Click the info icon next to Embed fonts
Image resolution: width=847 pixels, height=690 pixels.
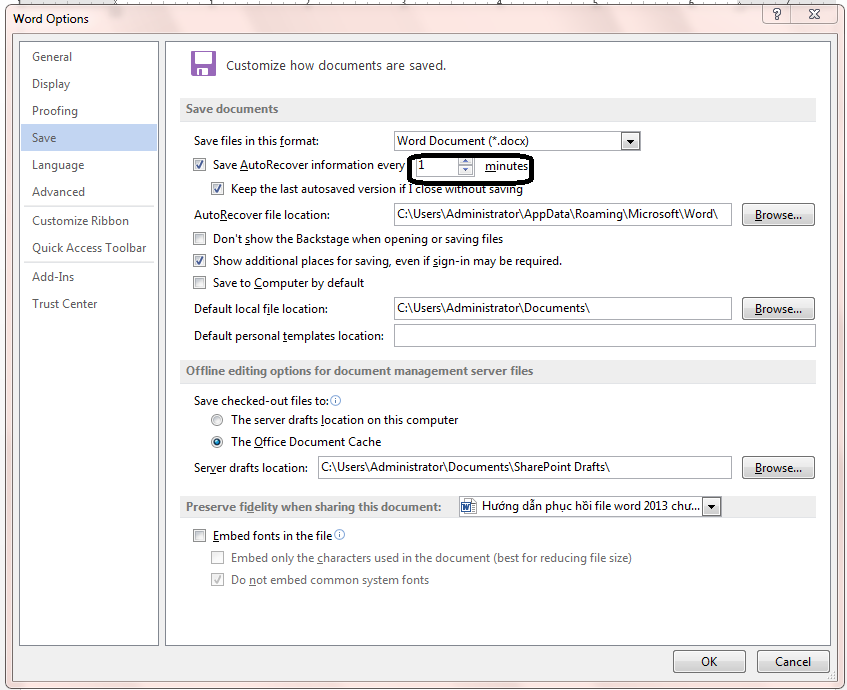[340, 536]
